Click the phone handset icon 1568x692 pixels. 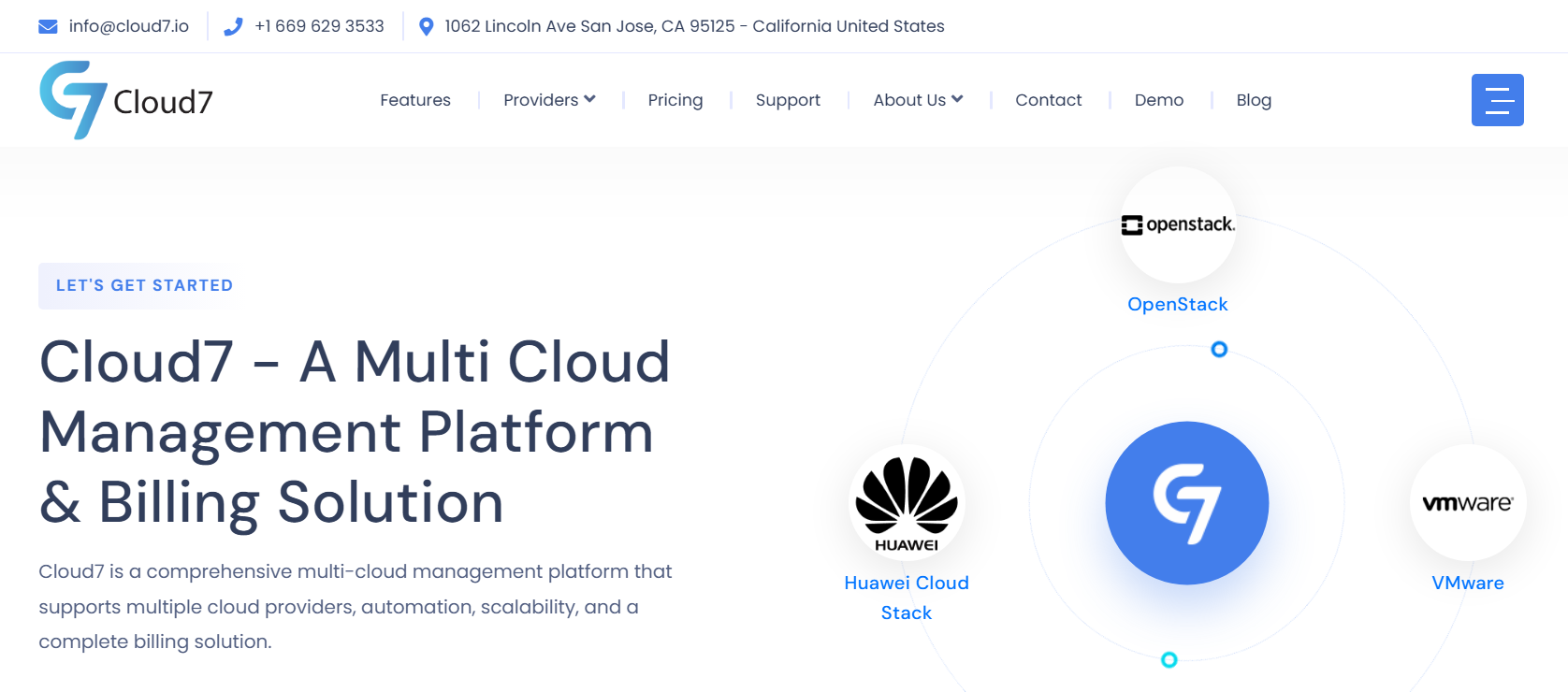coord(233,27)
